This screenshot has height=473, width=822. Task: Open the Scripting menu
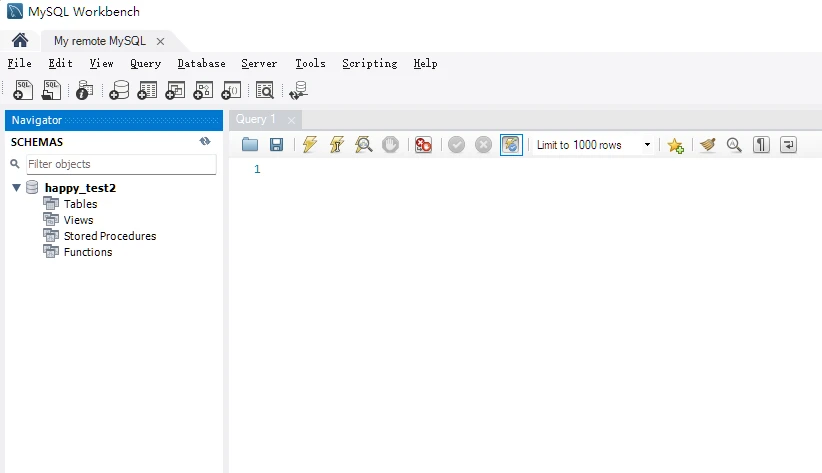[x=370, y=63]
